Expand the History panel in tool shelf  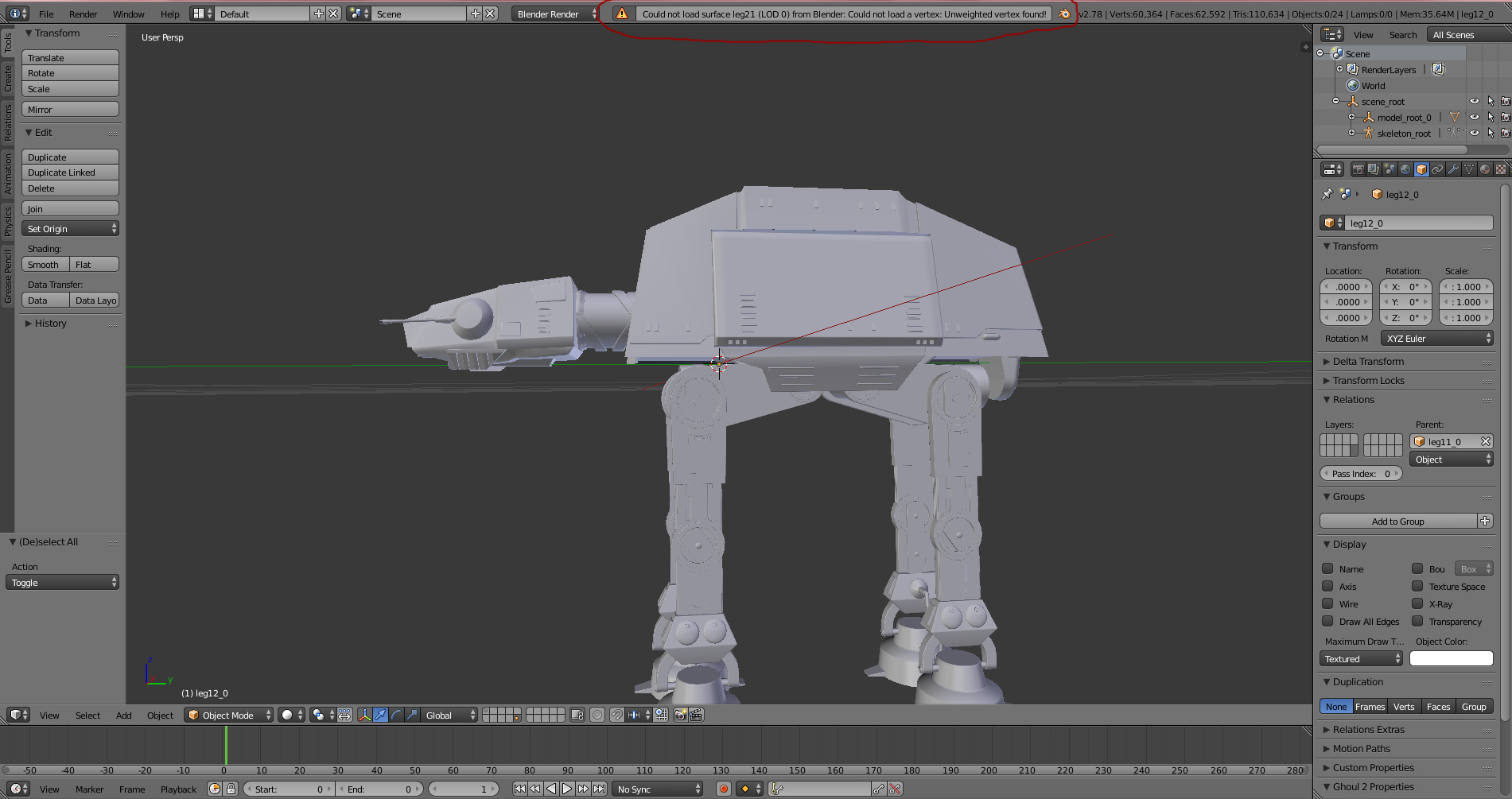click(50, 323)
